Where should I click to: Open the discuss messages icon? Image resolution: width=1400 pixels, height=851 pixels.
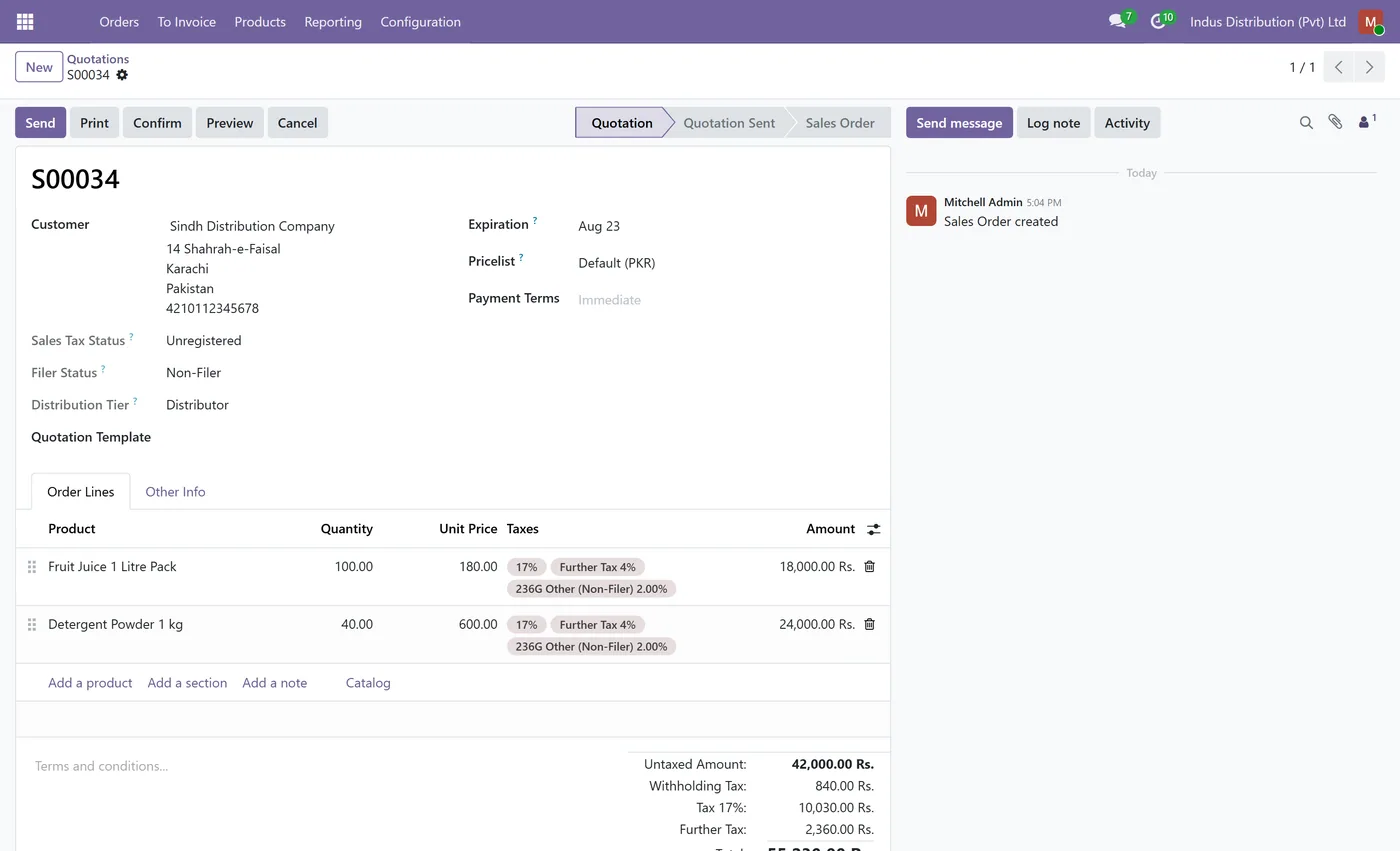[1118, 21]
